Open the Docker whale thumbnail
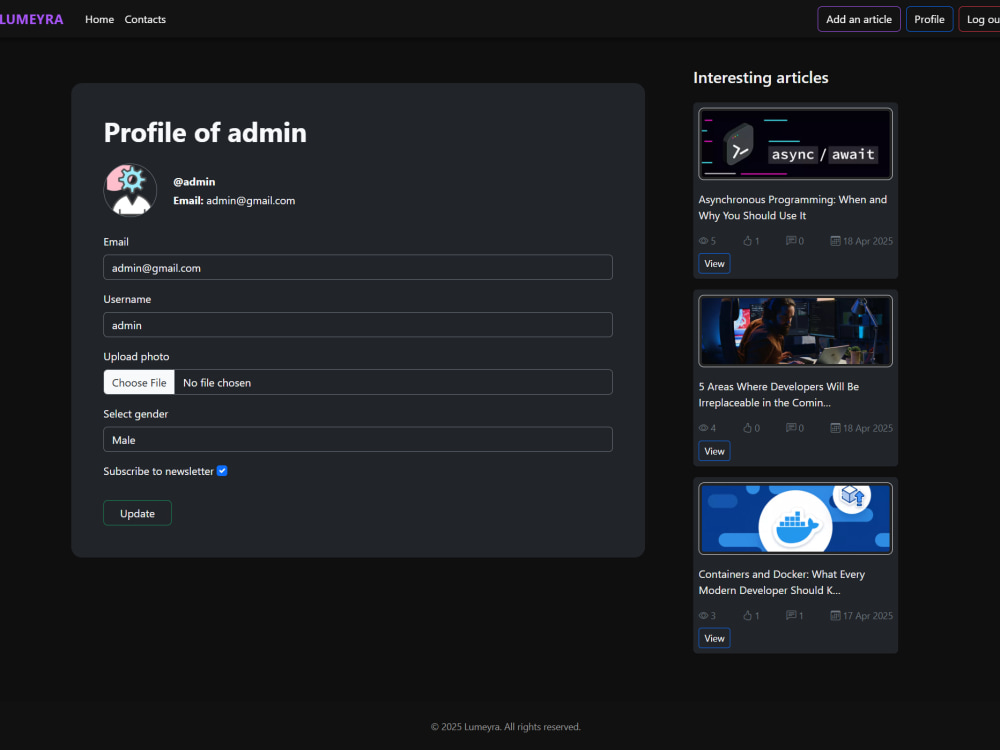Viewport: 1000px width, 750px height. point(795,518)
